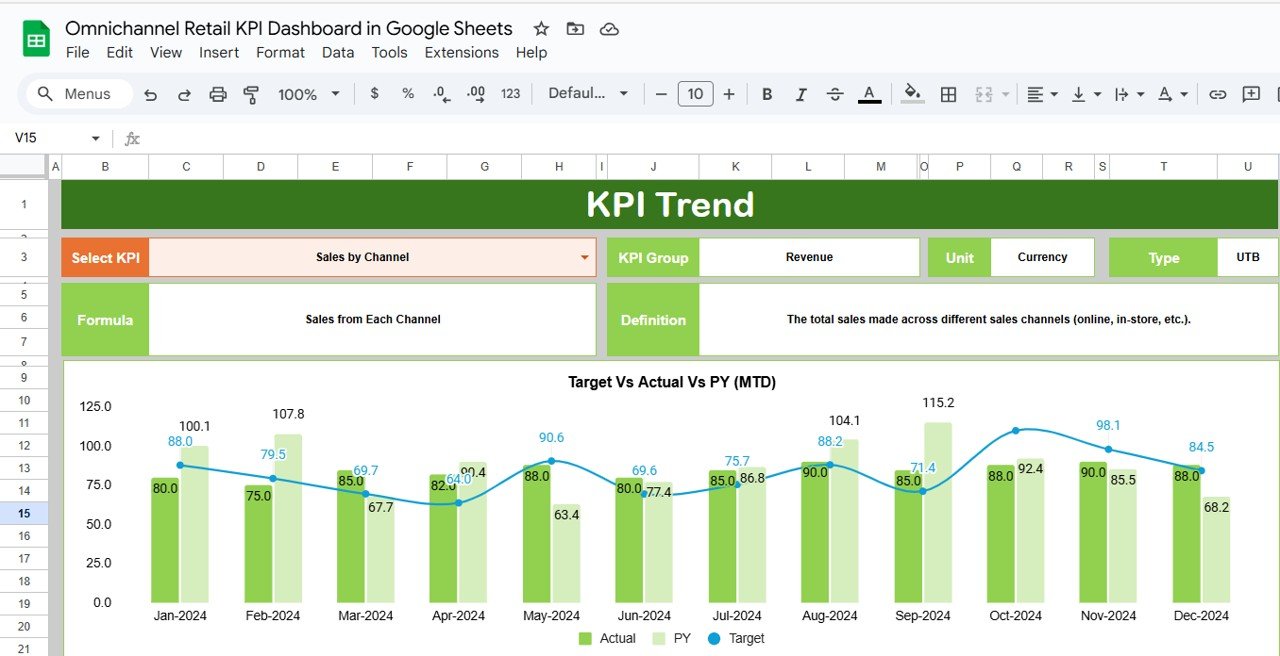Click the Menus search button
This screenshot has width=1280, height=656.
[78, 94]
